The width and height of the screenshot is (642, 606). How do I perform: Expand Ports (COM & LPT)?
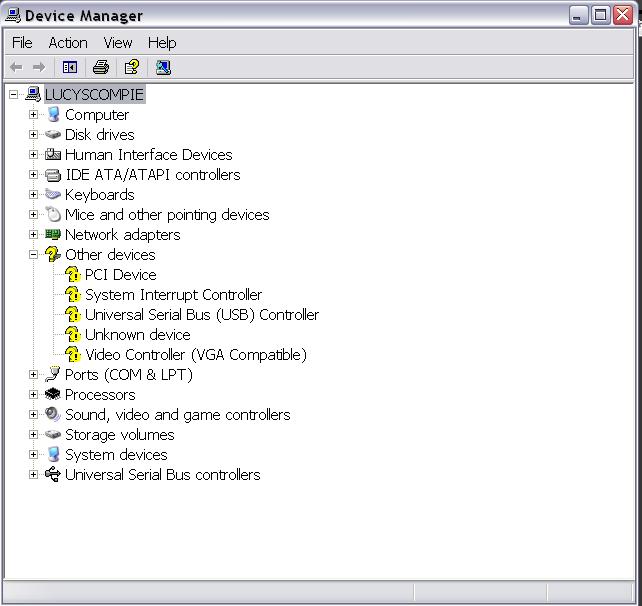click(34, 374)
